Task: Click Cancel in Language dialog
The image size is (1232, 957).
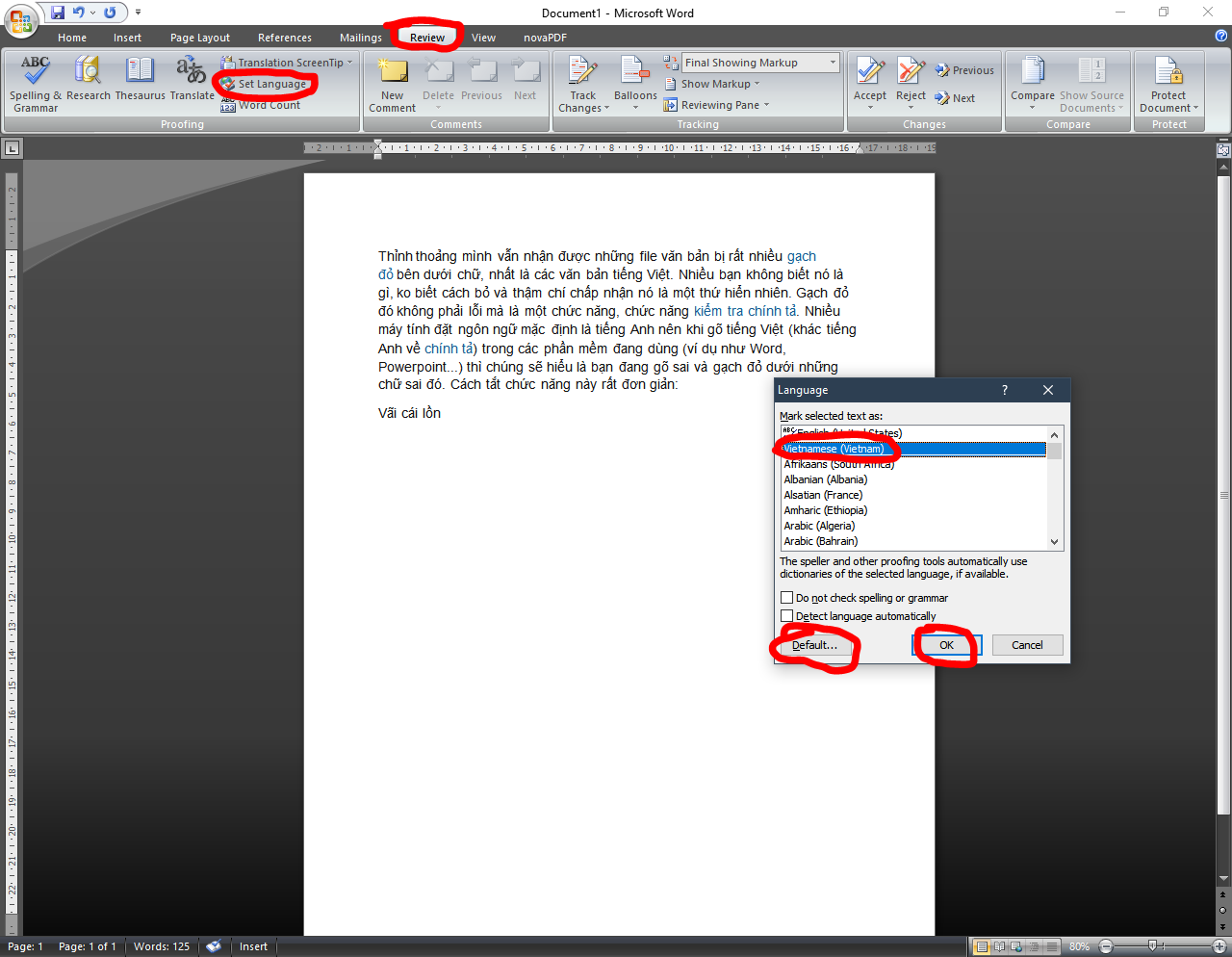Action: click(1027, 645)
